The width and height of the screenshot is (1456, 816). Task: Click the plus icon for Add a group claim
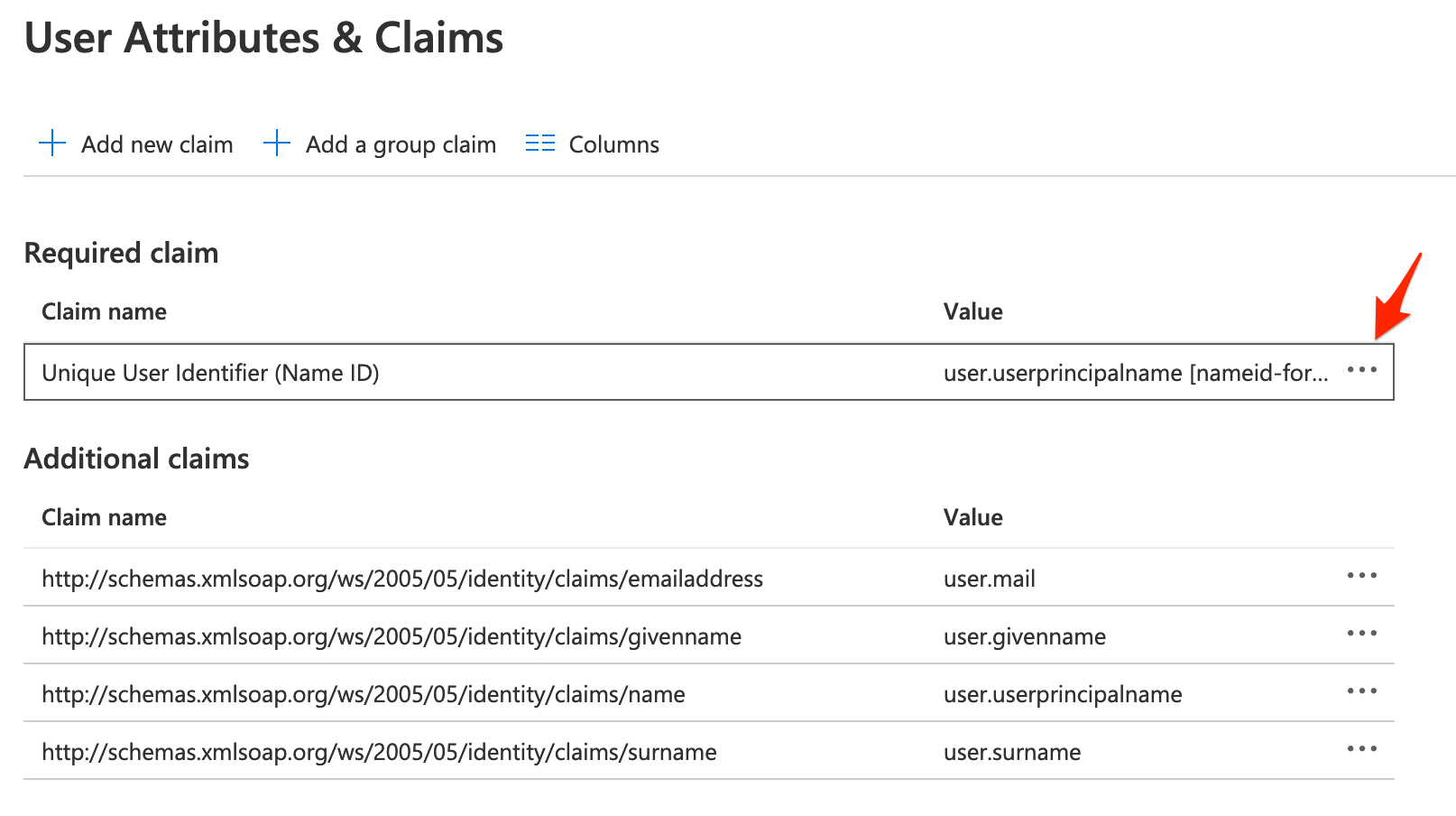[x=276, y=144]
